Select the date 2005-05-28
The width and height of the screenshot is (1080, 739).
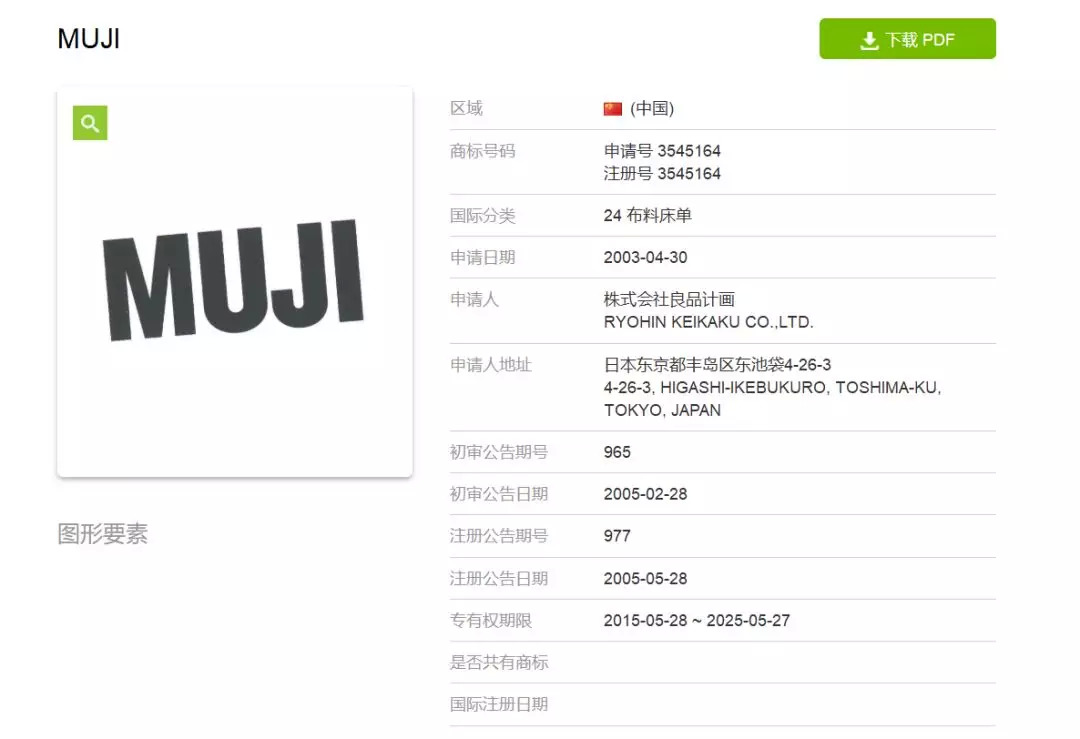pyautogui.click(x=645, y=579)
